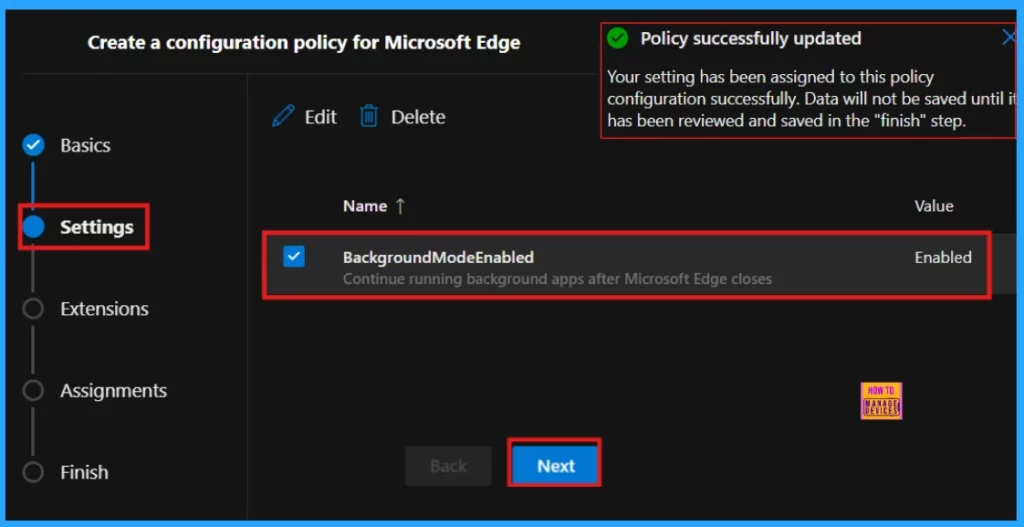Click the Finish step circle
This screenshot has width=1024, height=527.
pos(33,472)
